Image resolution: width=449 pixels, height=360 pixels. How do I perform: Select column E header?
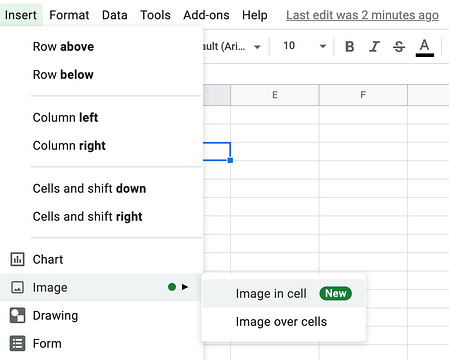tap(275, 95)
